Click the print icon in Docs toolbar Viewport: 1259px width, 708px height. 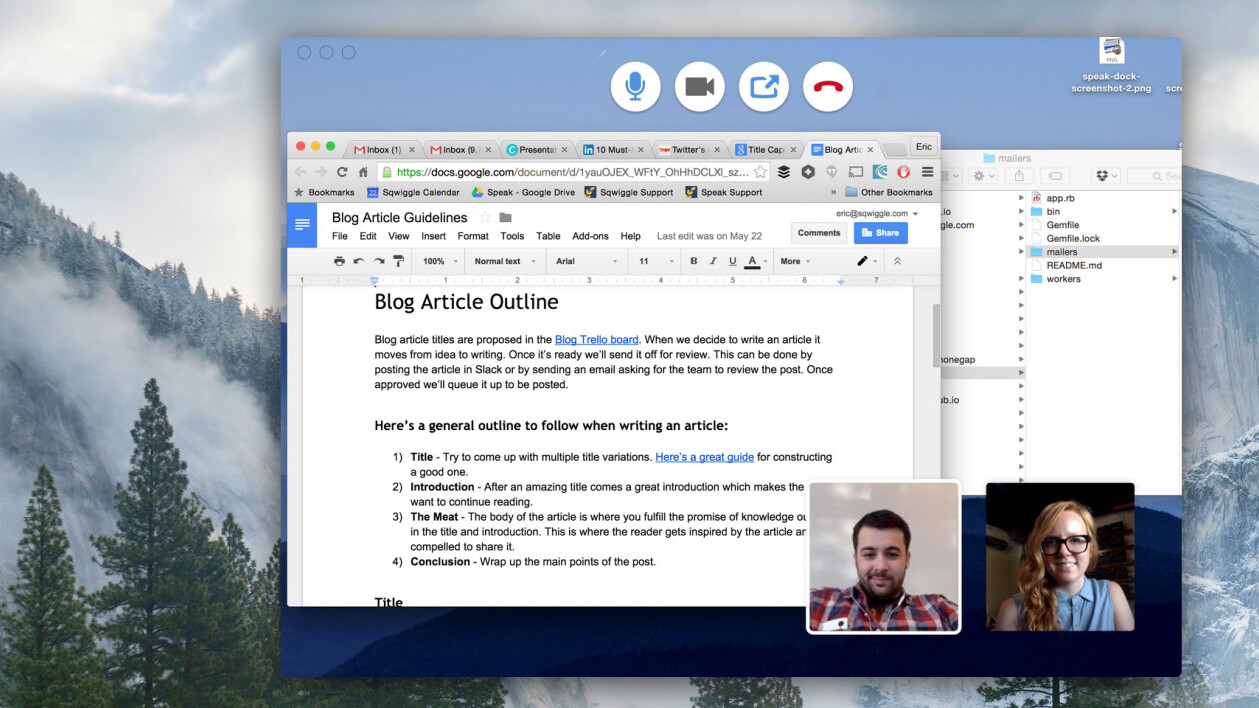(339, 261)
